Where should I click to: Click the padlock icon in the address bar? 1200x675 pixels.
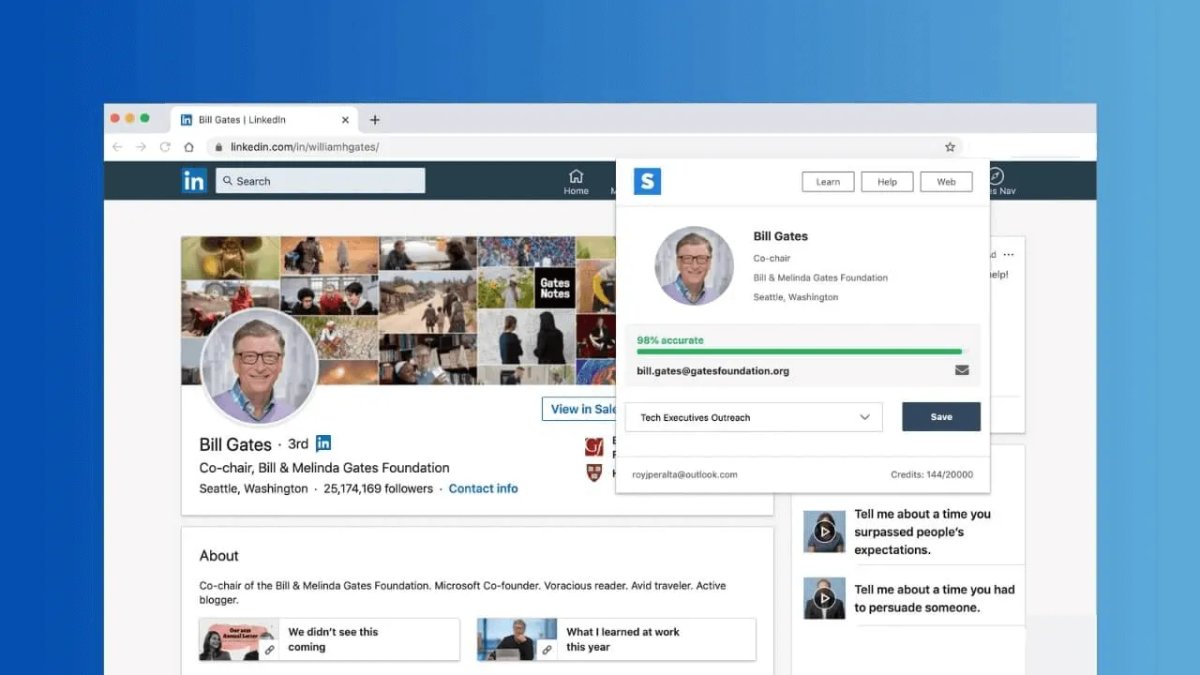[219, 147]
